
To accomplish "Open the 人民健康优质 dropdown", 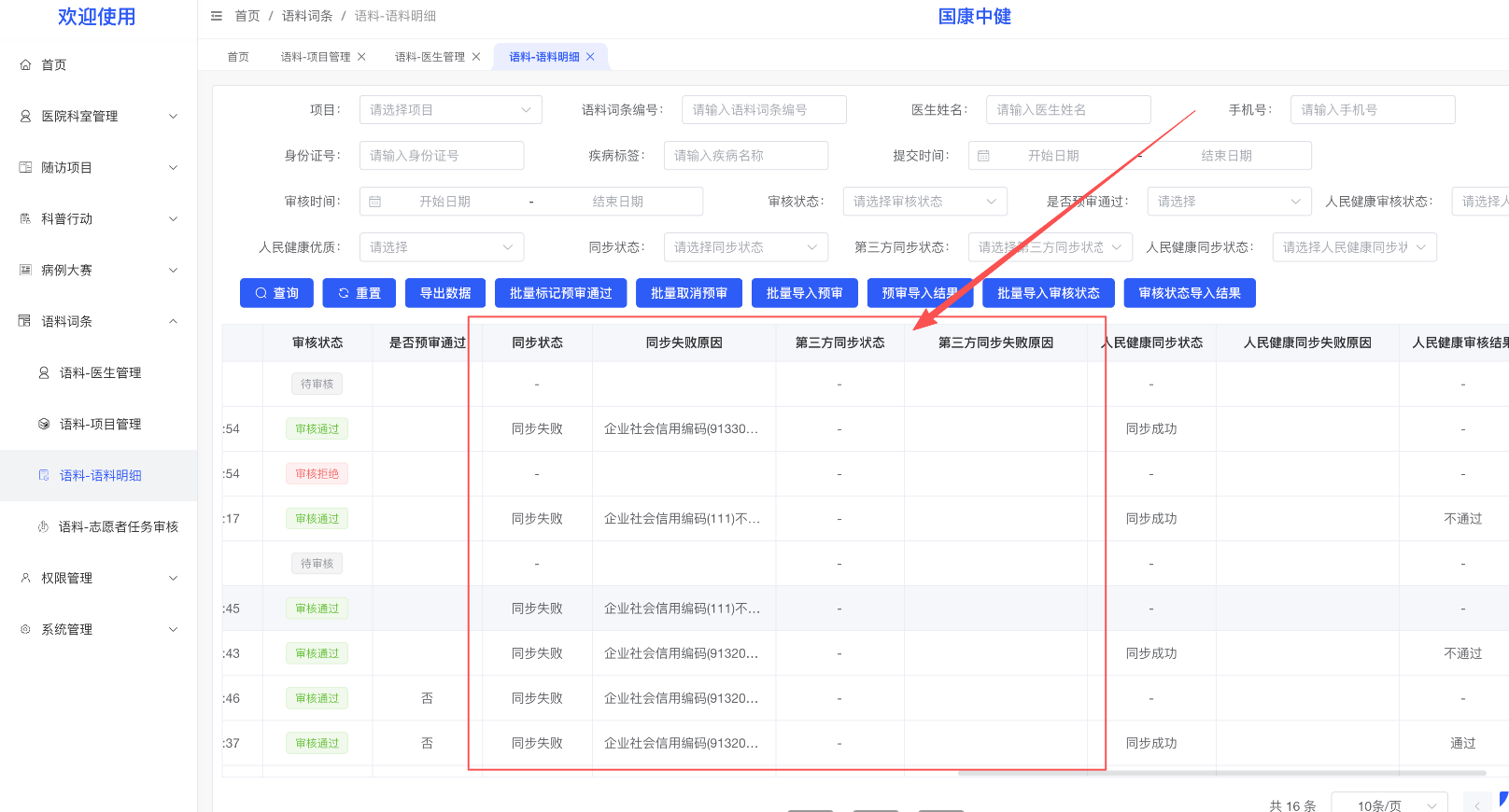I will pyautogui.click(x=442, y=247).
